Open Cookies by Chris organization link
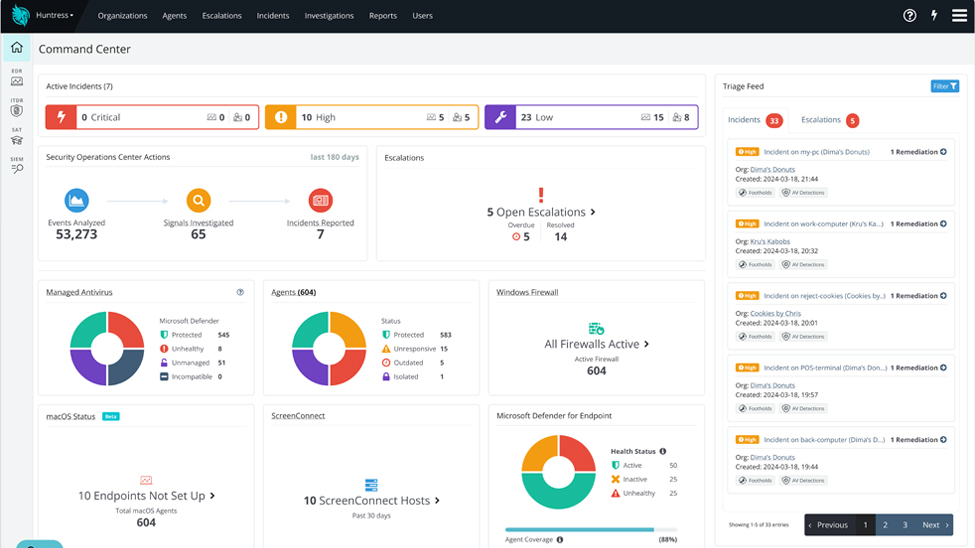This screenshot has height=548, width=975. [775, 313]
